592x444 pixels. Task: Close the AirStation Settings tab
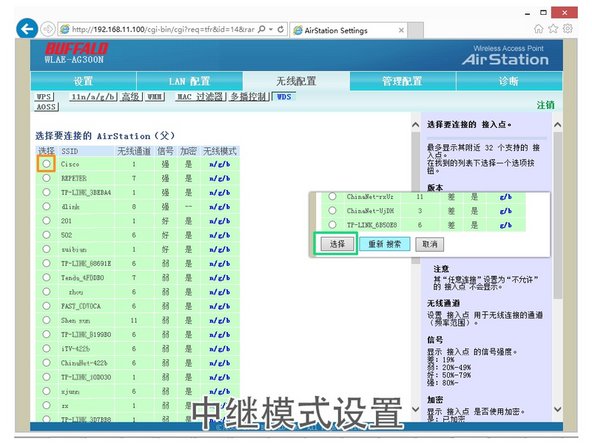point(401,30)
